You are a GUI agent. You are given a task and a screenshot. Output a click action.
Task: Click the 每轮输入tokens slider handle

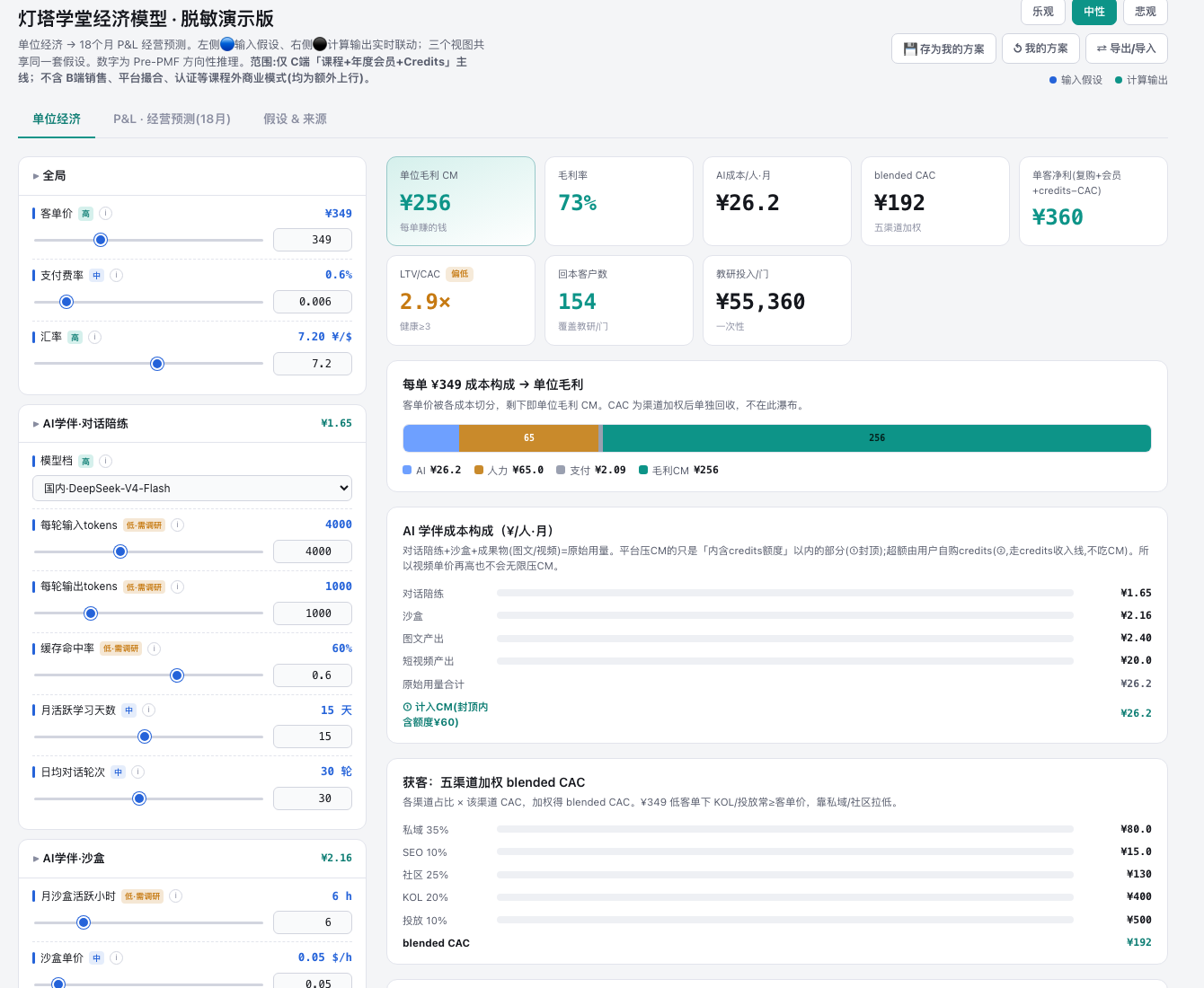[120, 551]
